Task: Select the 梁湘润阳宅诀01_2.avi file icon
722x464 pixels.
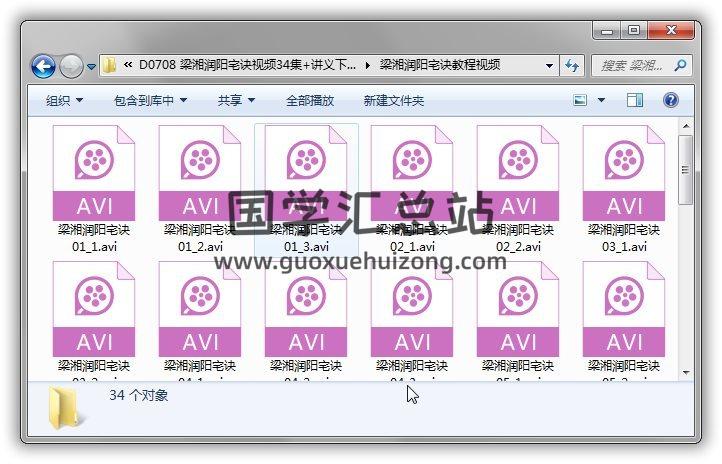Action: coord(200,173)
